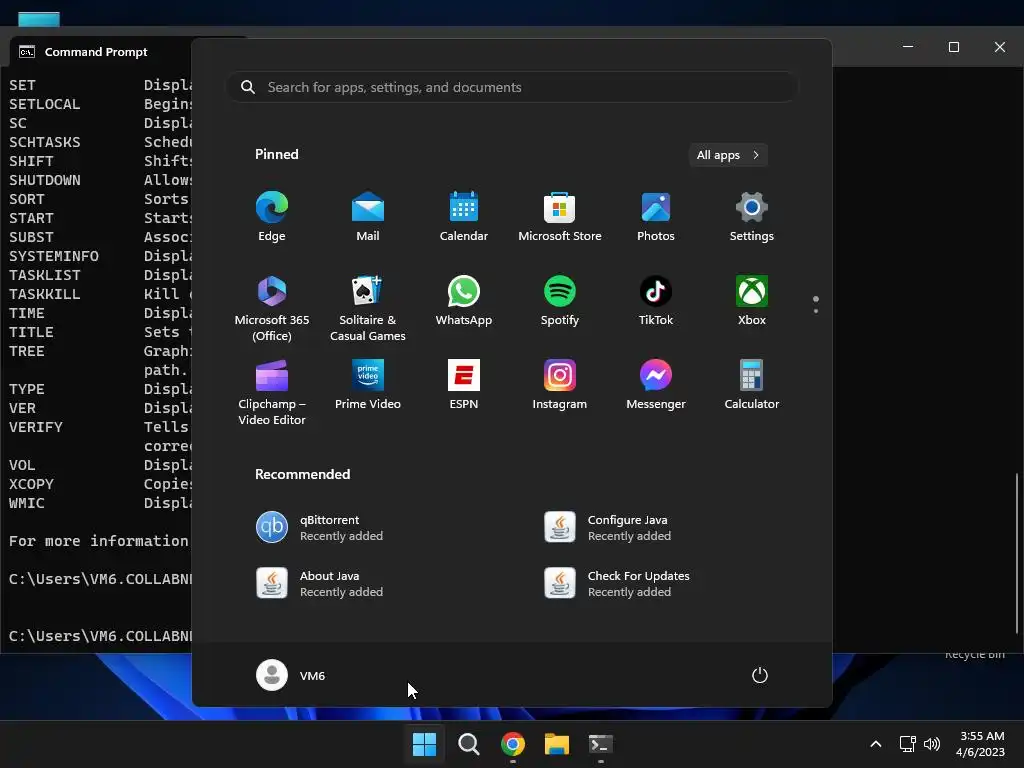Switch to Google Chrome on taskbar
This screenshot has height=768, width=1024.
point(513,744)
